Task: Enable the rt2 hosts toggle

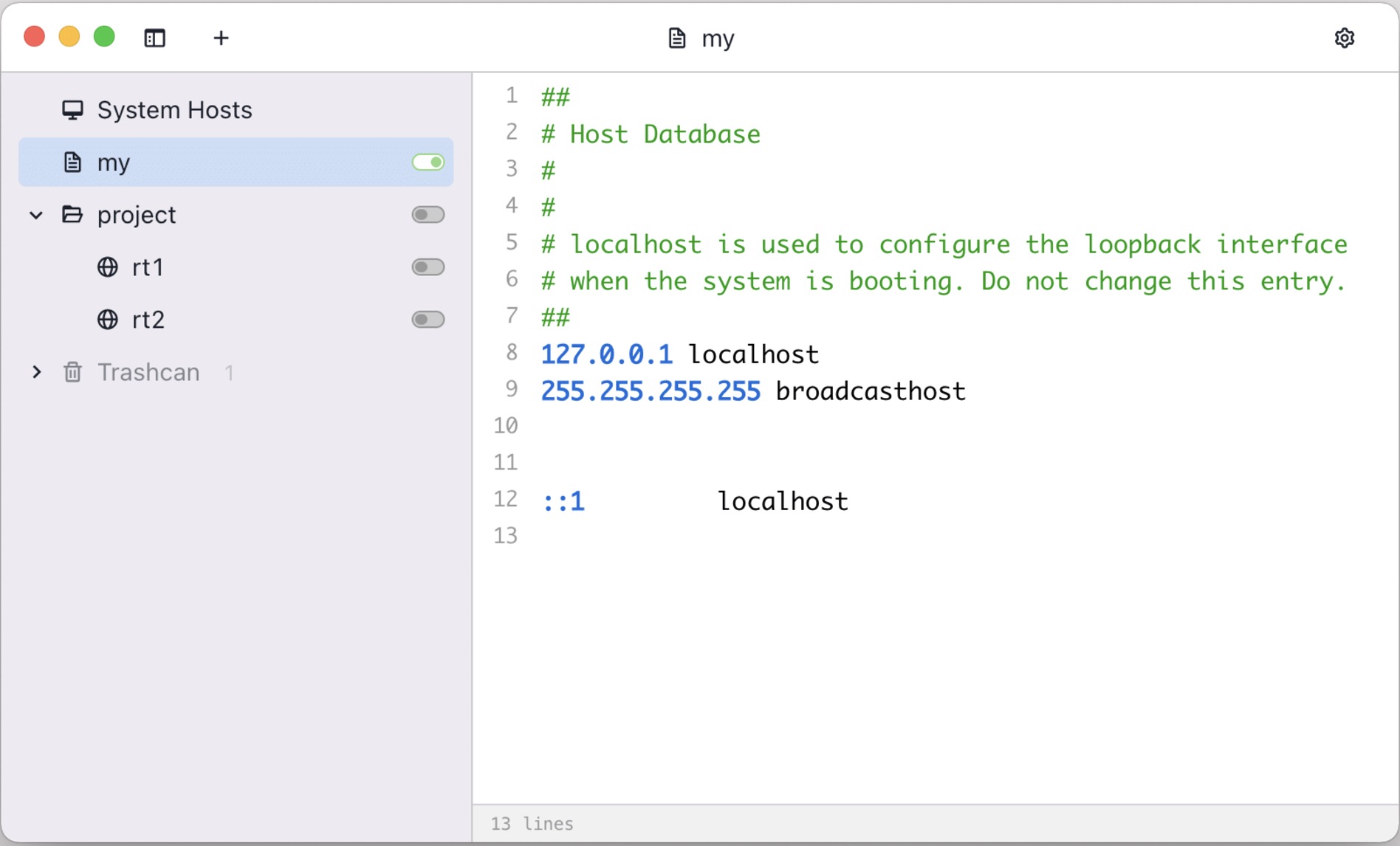Action: (x=428, y=320)
